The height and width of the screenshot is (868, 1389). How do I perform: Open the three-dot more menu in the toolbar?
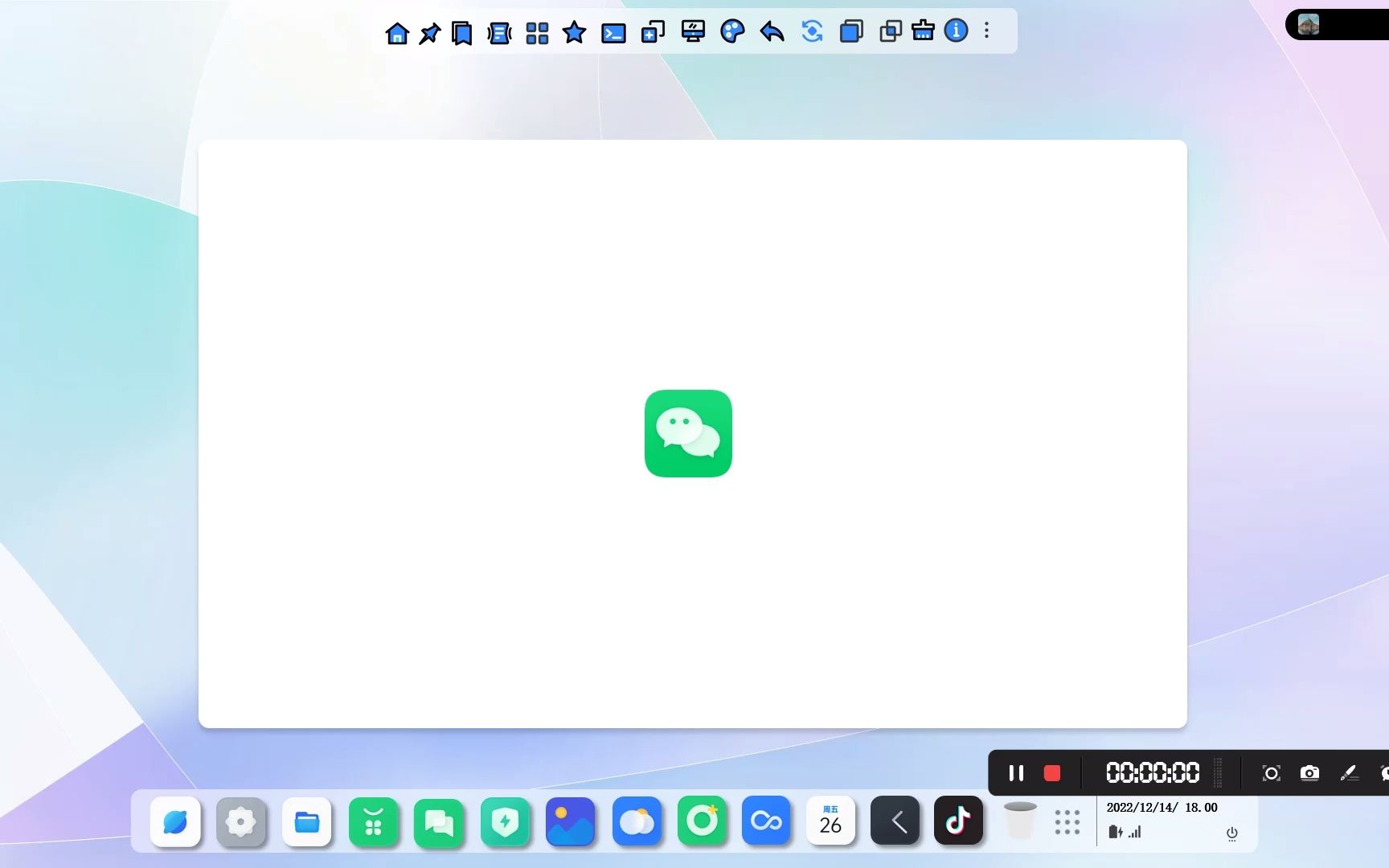tap(987, 31)
